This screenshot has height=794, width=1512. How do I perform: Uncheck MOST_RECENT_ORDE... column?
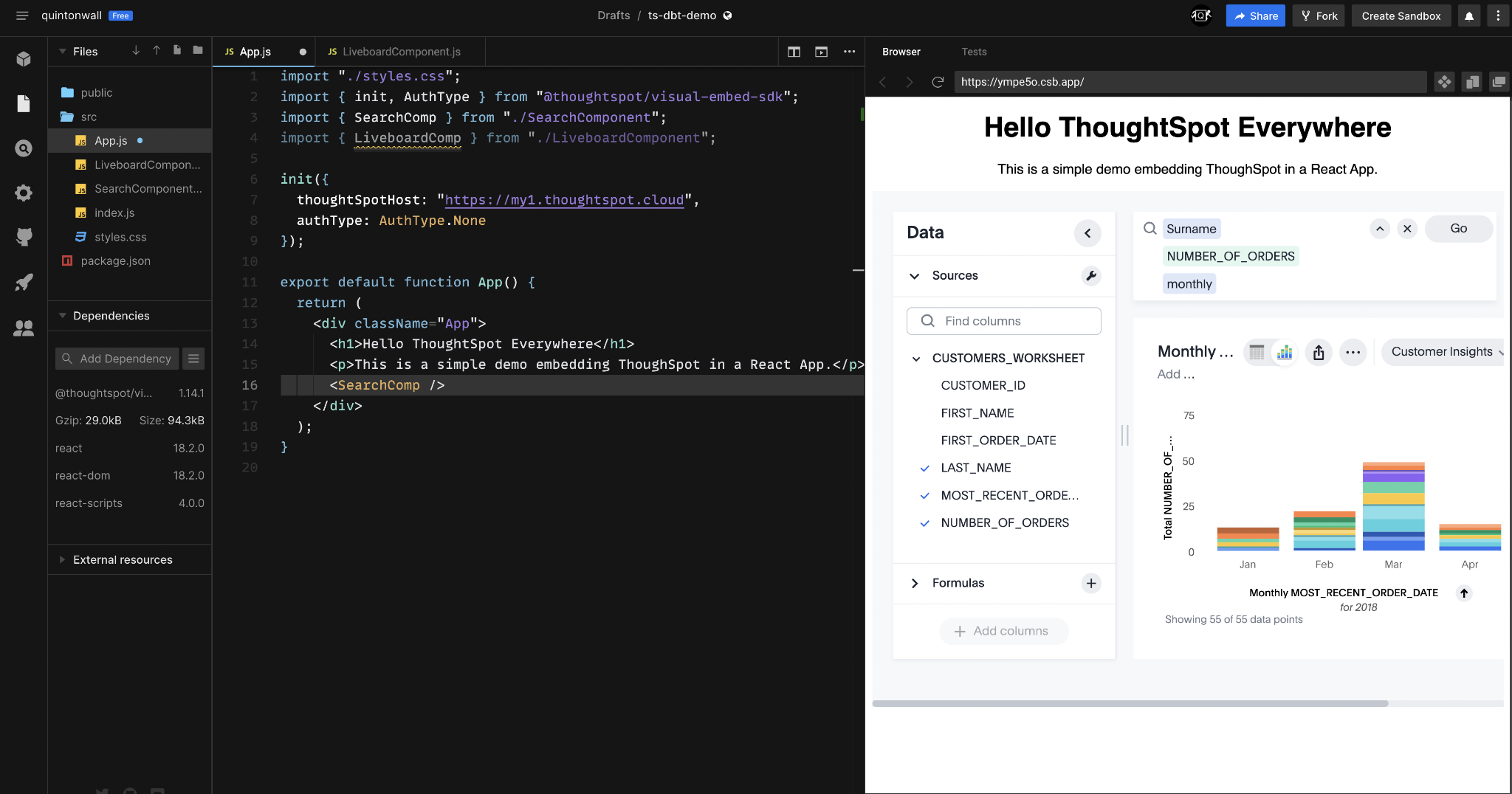(x=924, y=495)
